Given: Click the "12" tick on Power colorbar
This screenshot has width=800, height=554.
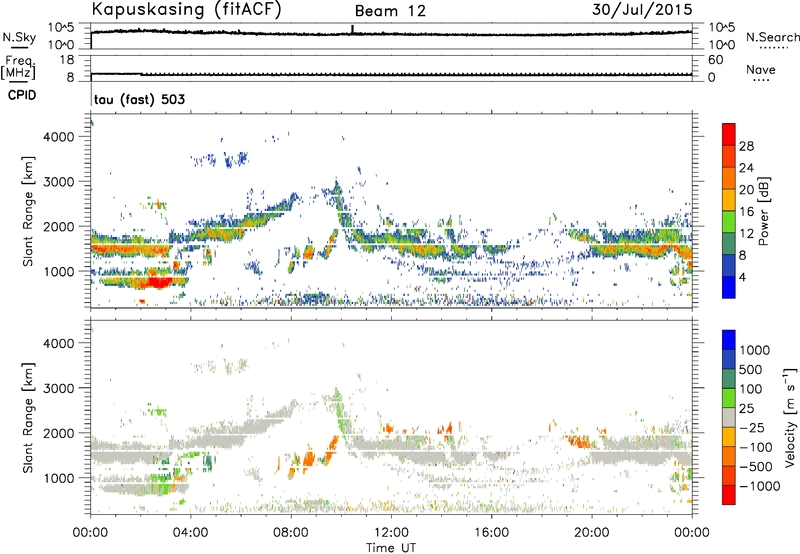Looking at the screenshot, I should point(746,234).
